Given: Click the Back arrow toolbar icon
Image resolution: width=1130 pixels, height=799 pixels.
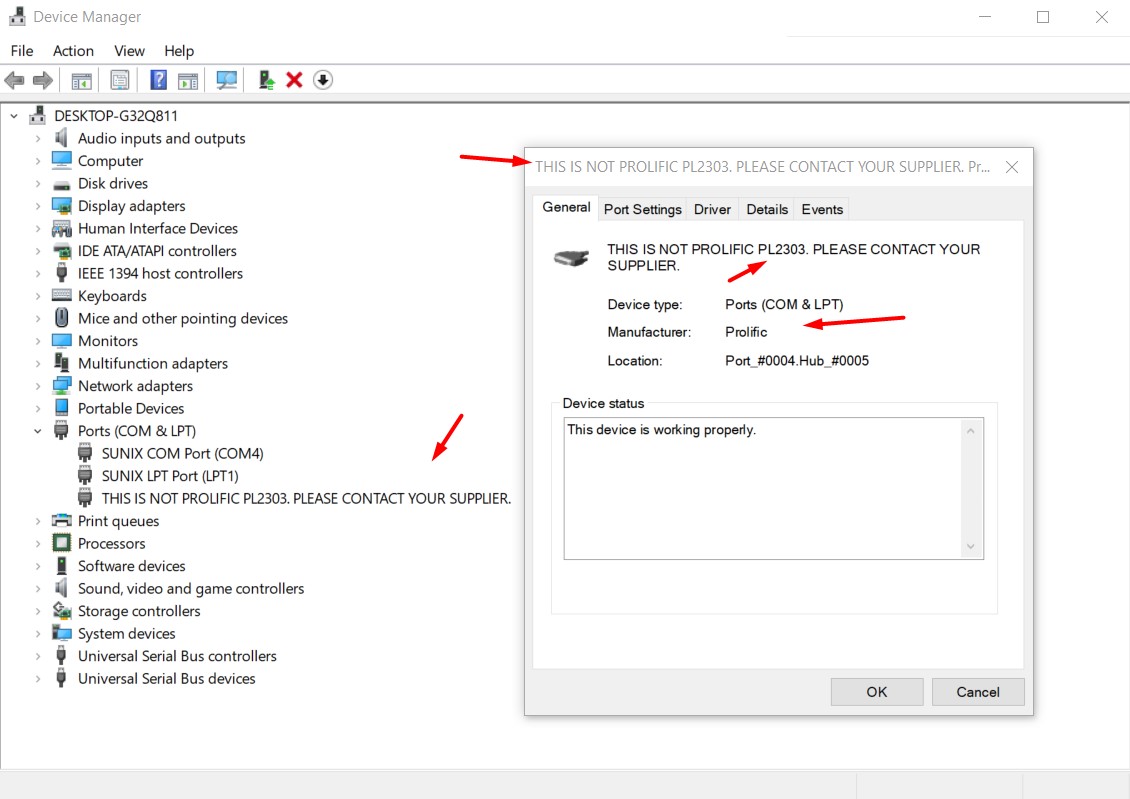Looking at the screenshot, I should tap(14, 80).
